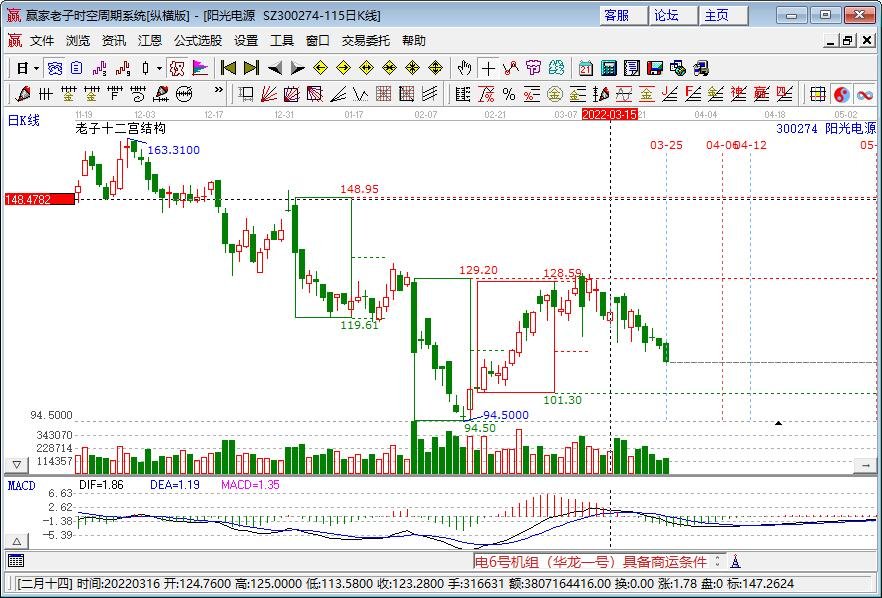Image resolution: width=882 pixels, height=598 pixels.
Task: Open the period 日 dropdown arrow
Action: click(36, 69)
